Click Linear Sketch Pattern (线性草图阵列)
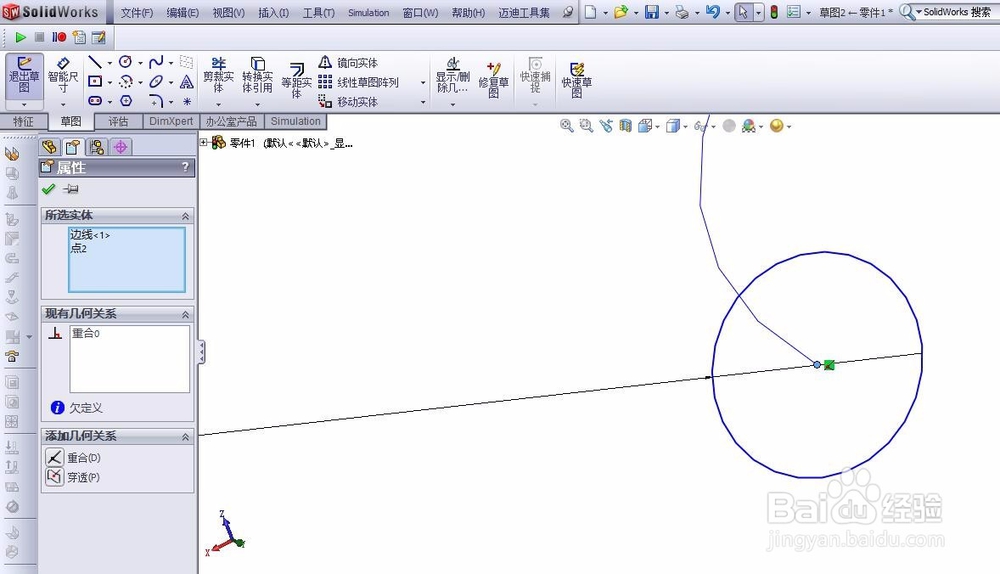 [358, 82]
